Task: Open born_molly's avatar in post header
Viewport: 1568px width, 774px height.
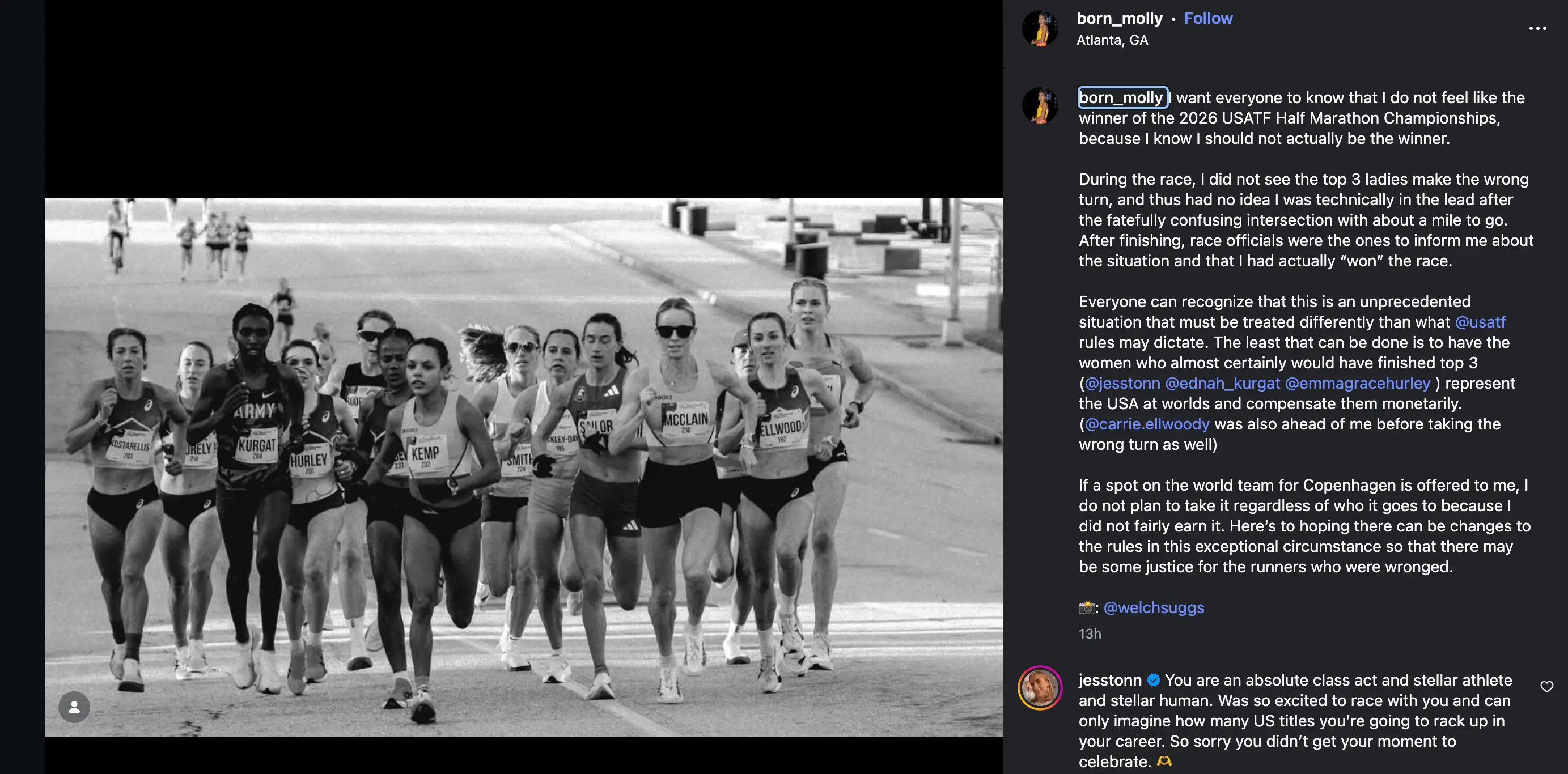Action: (x=1040, y=28)
